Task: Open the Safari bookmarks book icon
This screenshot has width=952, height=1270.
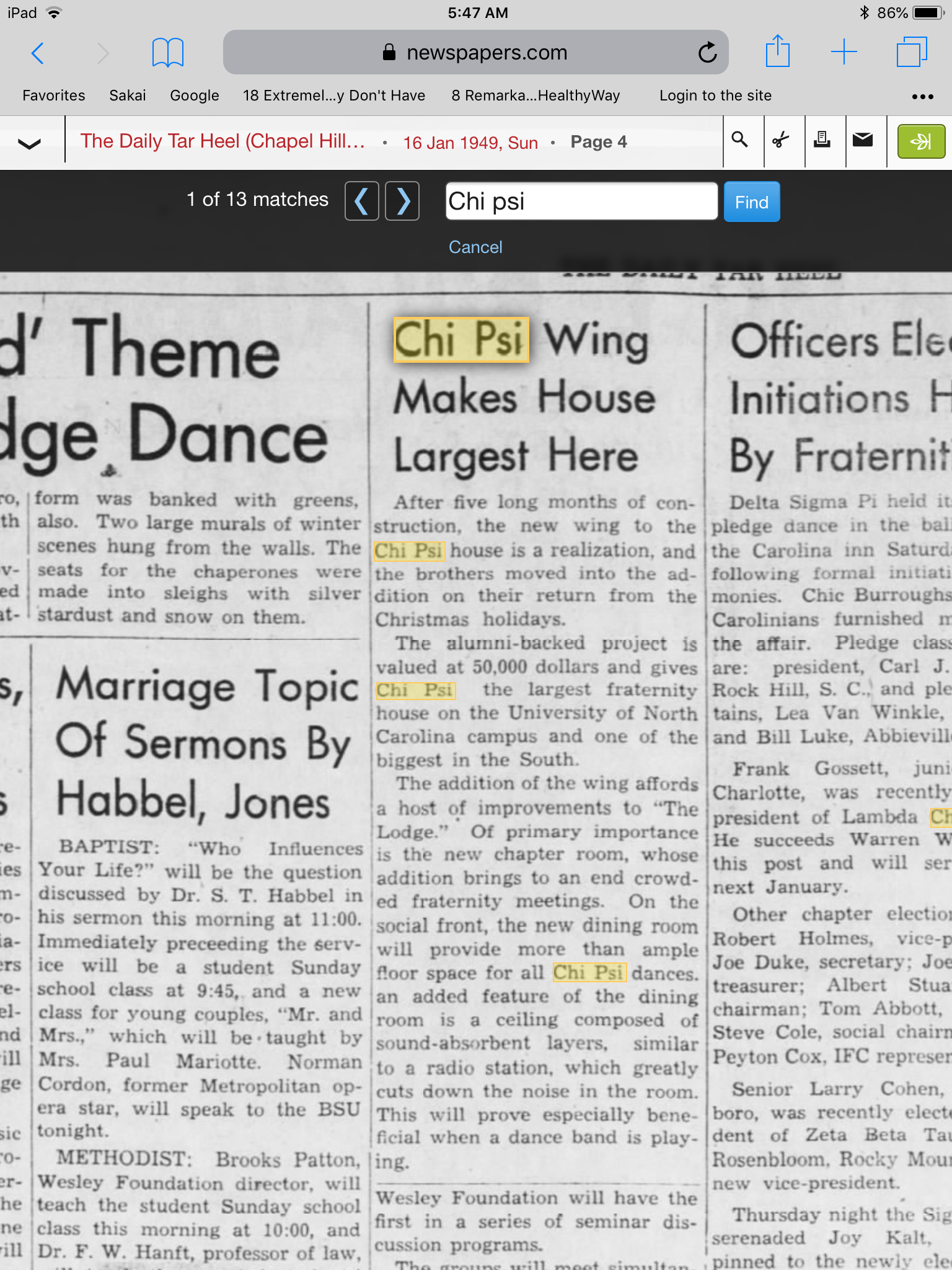Action: pos(167,53)
